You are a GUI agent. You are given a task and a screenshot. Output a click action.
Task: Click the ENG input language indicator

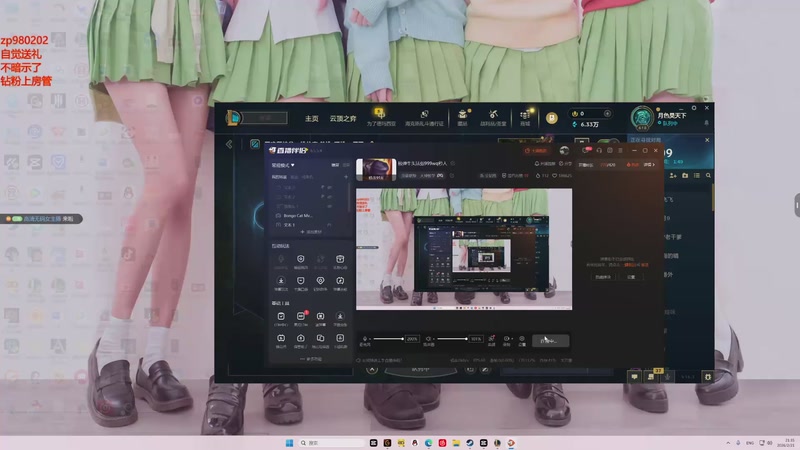click(749, 442)
